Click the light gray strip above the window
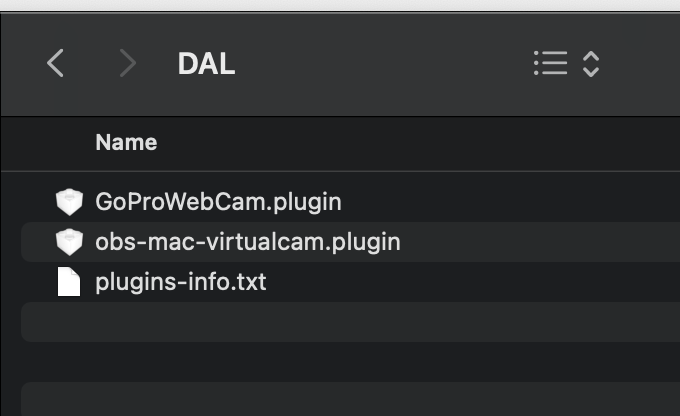680x416 pixels. [x=340, y=5]
